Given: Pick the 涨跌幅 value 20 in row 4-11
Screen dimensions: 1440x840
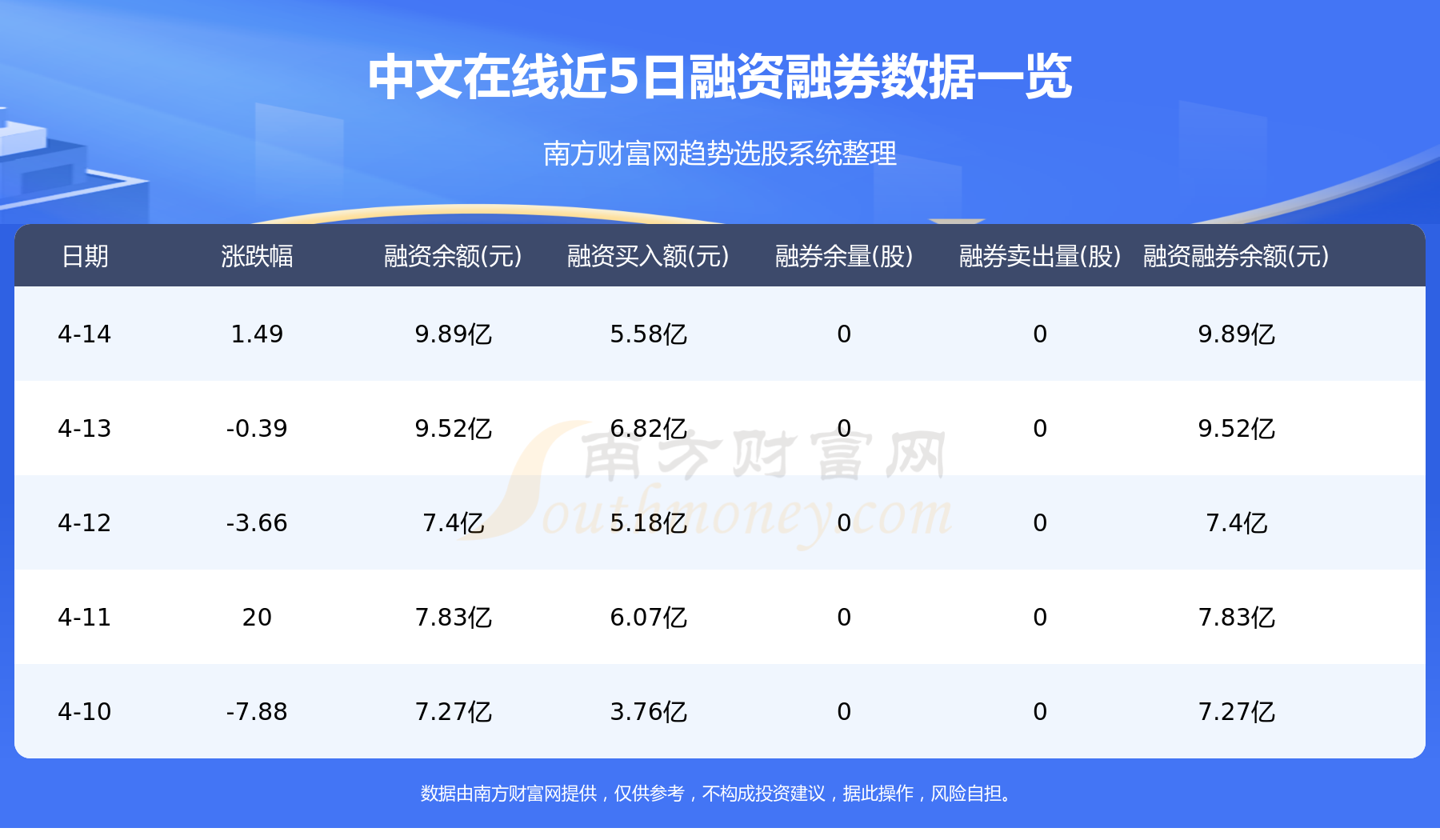Looking at the screenshot, I should tap(257, 618).
